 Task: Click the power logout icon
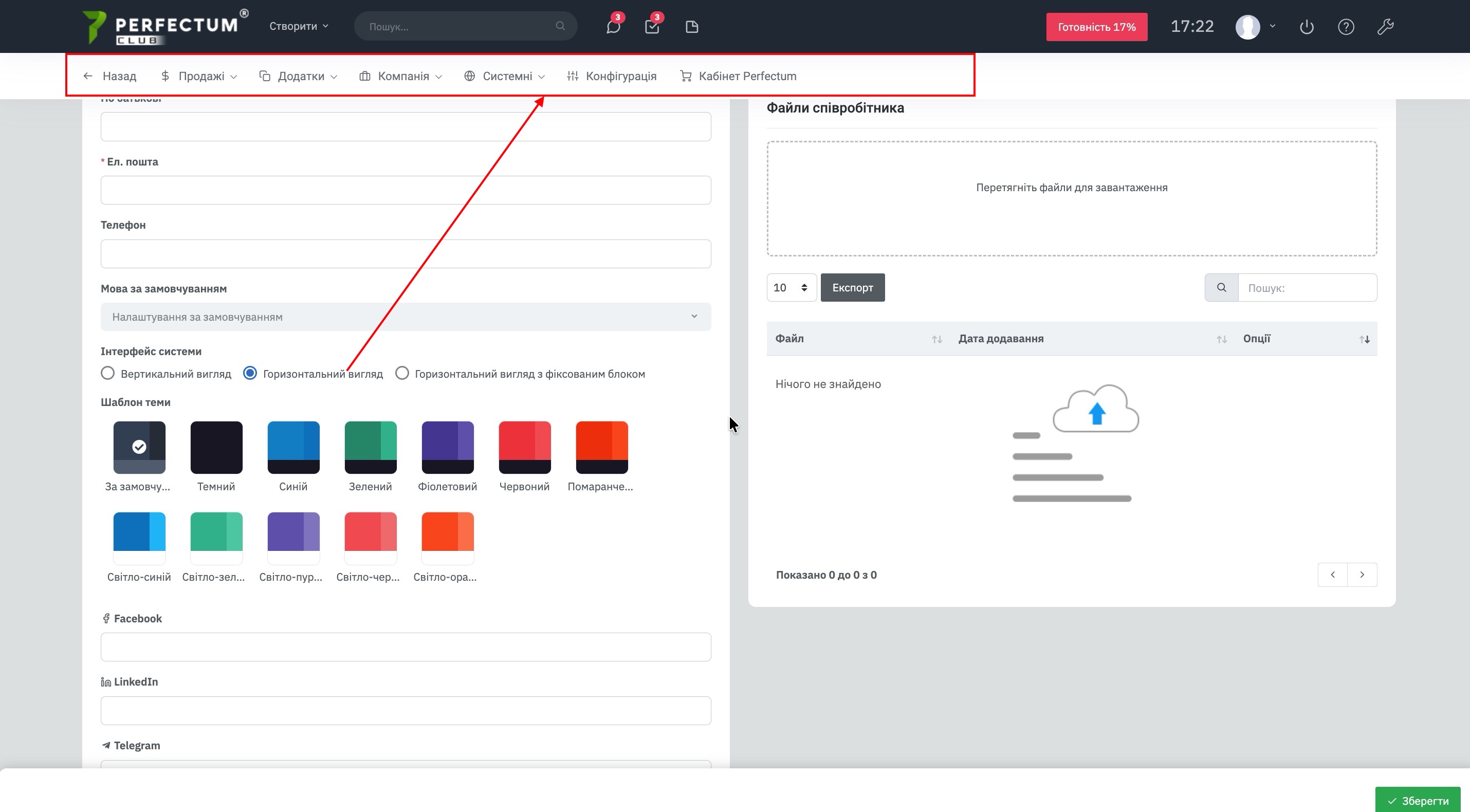[x=1306, y=27]
